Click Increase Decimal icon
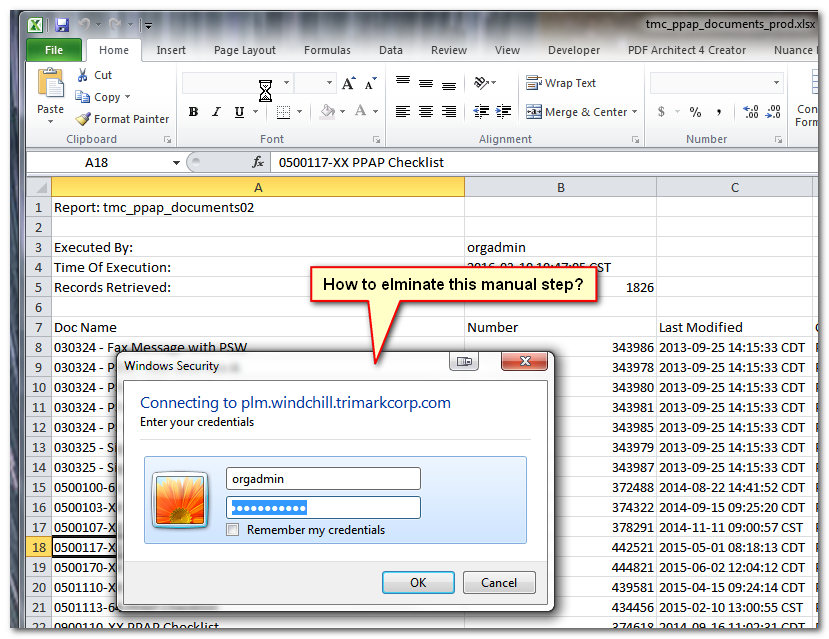Screen dimensions: 829x639 tap(751, 112)
